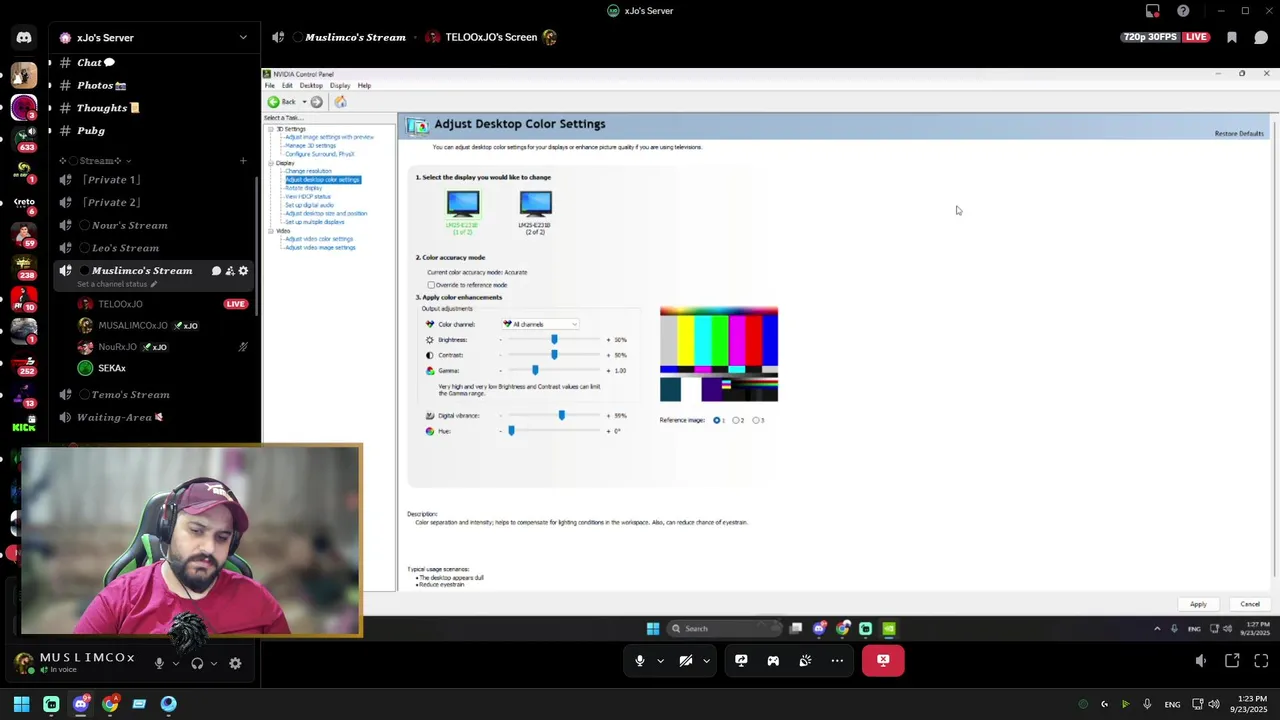This screenshot has width=1280, height=720.
Task: Open the server icon with 633 badge
Action: click(x=24, y=138)
